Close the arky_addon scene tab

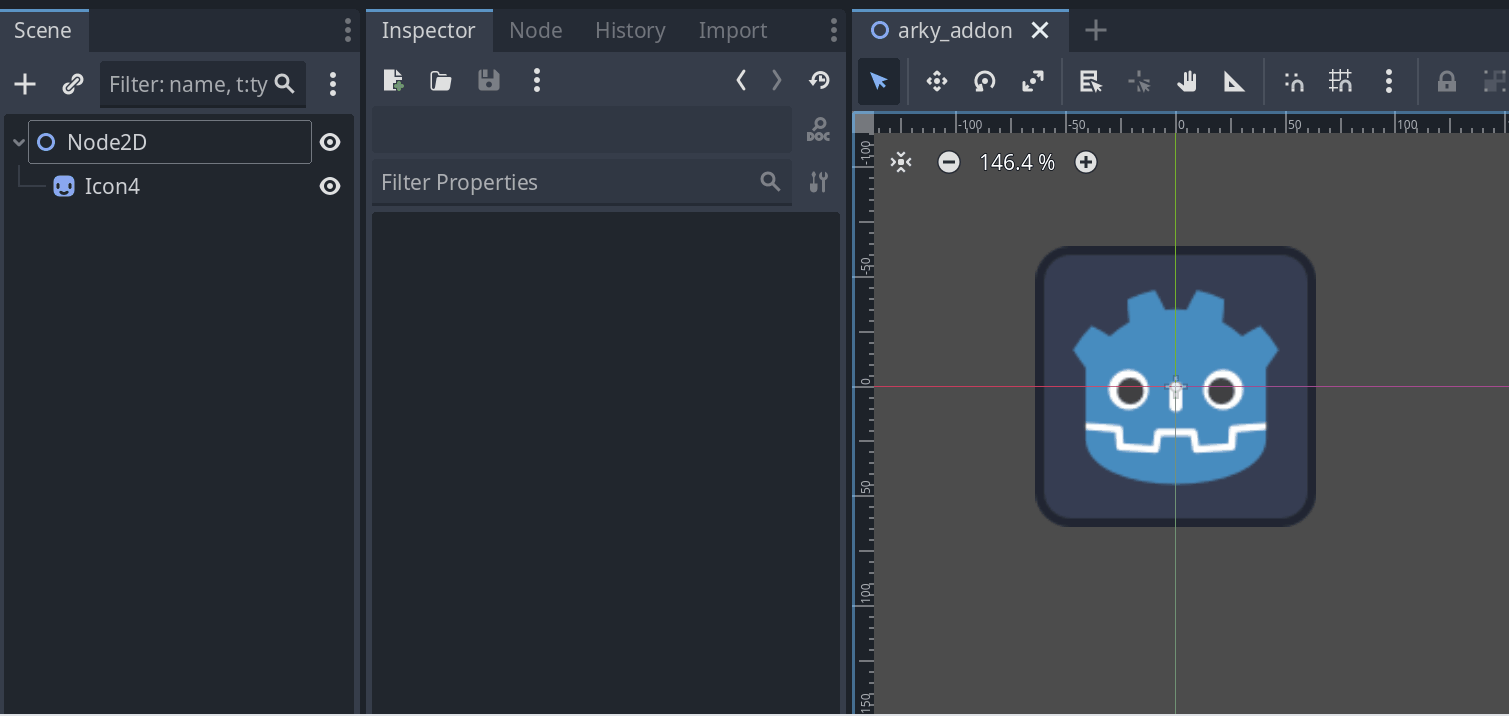point(1040,30)
